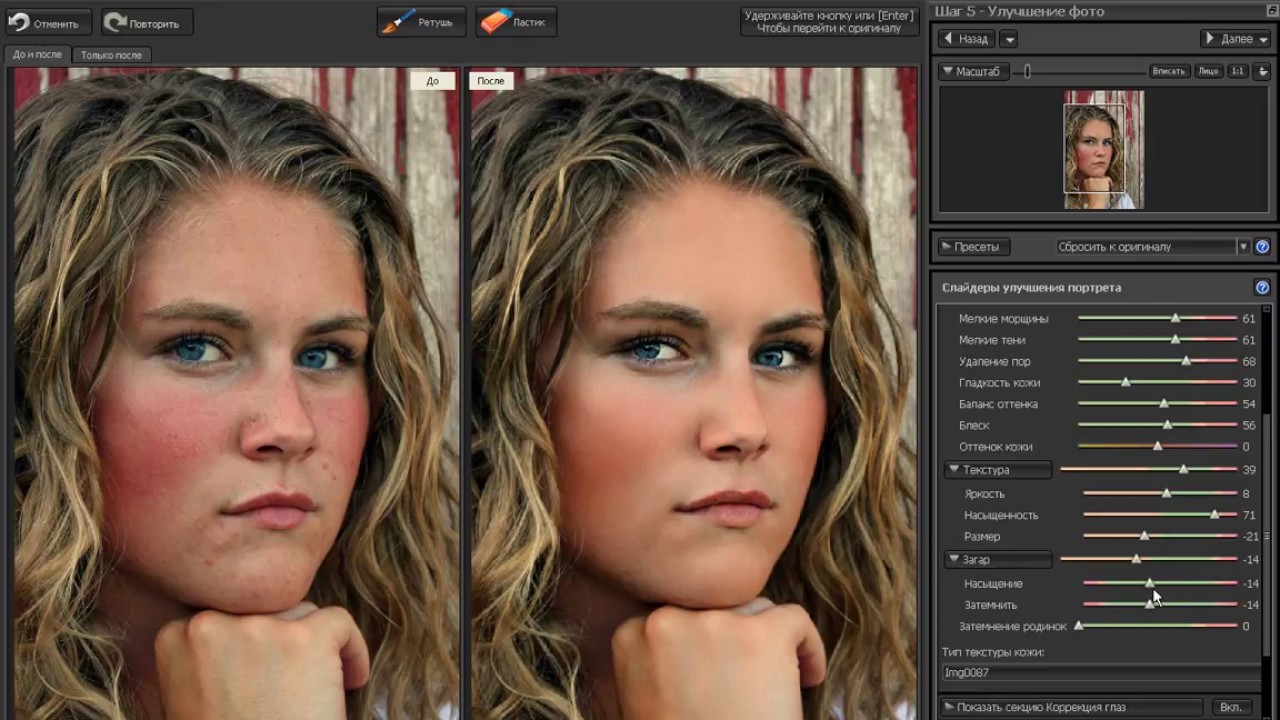1280x720 pixels.
Task: Zoom to face with Лицо button
Action: click(1208, 71)
